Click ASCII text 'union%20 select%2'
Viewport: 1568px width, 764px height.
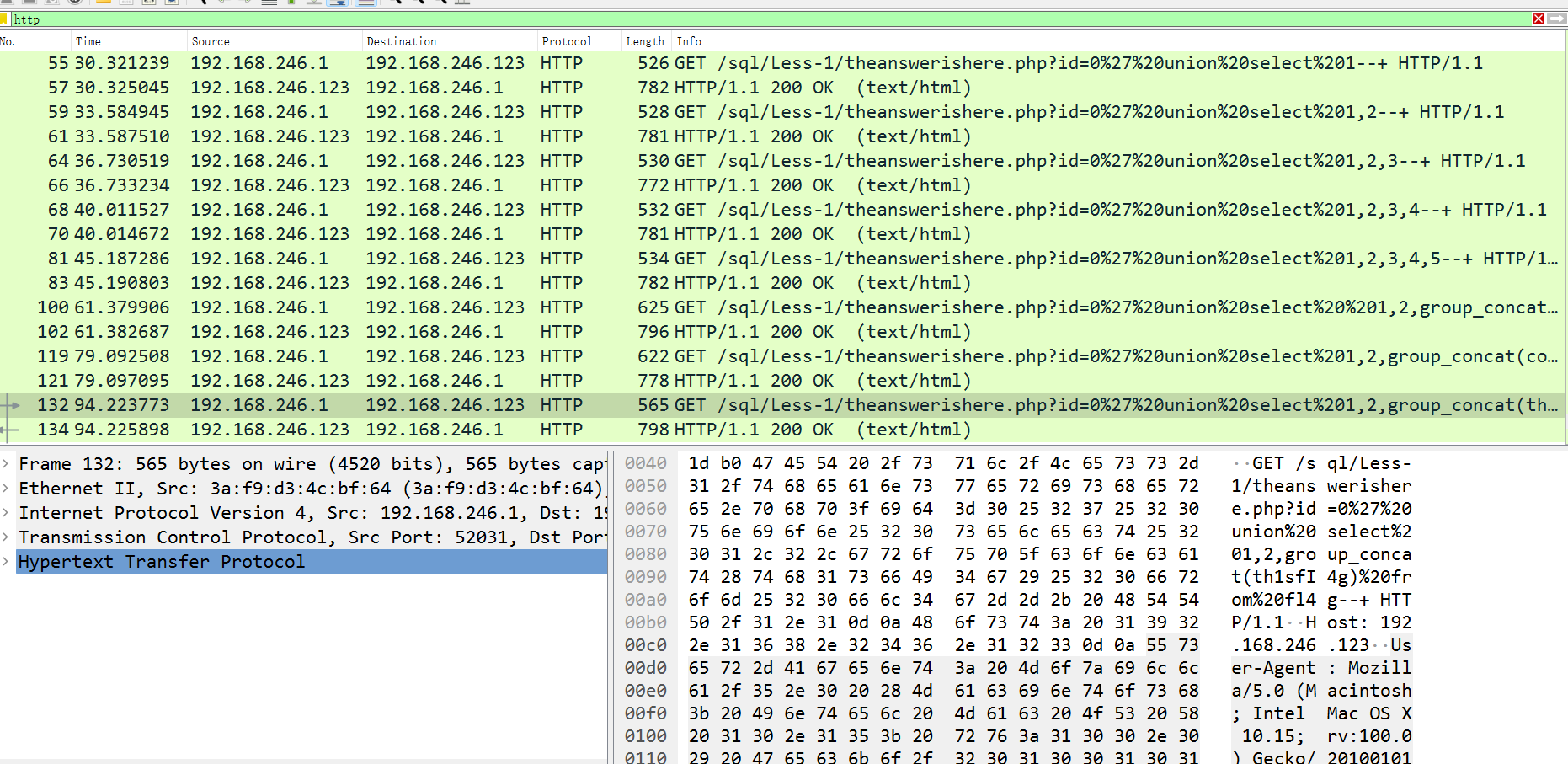pyautogui.click(x=1321, y=532)
